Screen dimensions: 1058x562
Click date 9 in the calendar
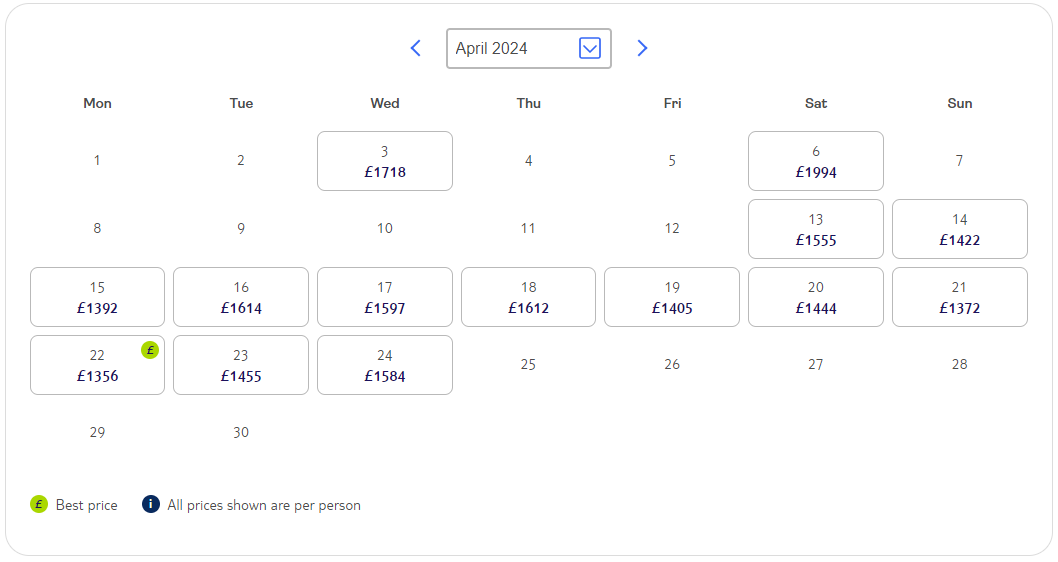[x=241, y=229]
